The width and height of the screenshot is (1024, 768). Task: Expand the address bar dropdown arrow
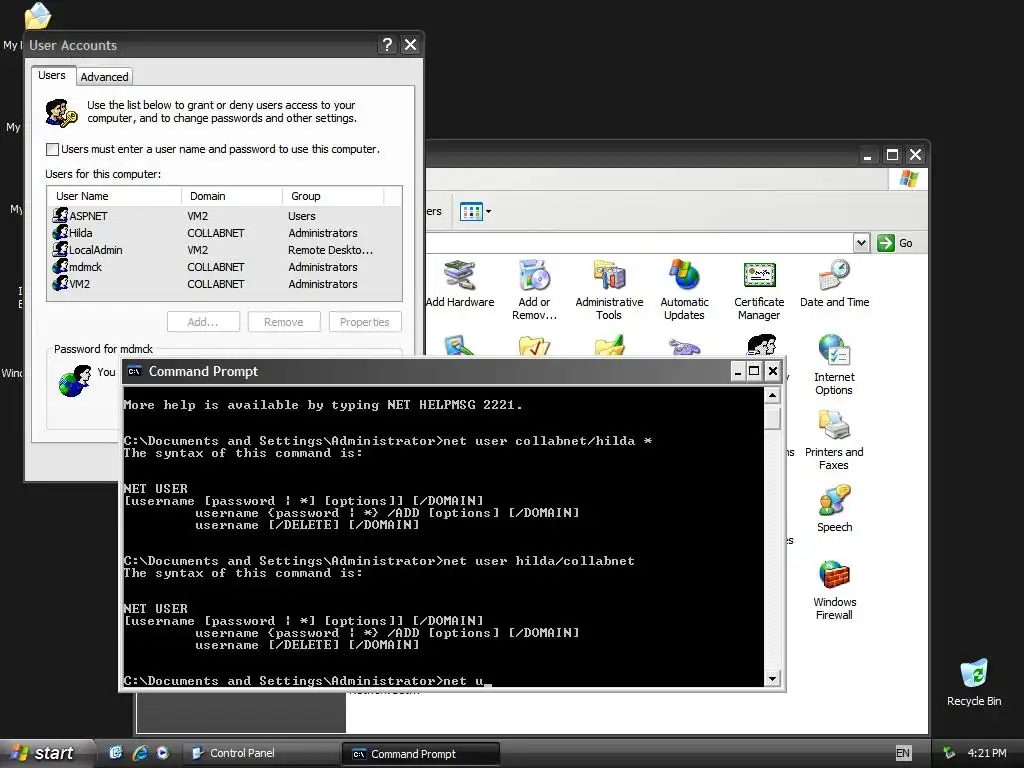861,243
